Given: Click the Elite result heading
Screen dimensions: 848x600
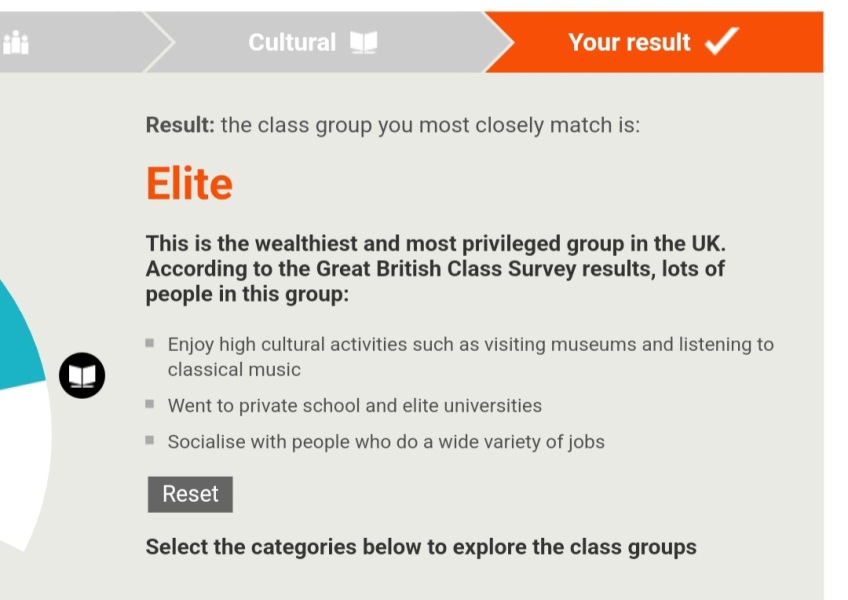Looking at the screenshot, I should [189, 183].
